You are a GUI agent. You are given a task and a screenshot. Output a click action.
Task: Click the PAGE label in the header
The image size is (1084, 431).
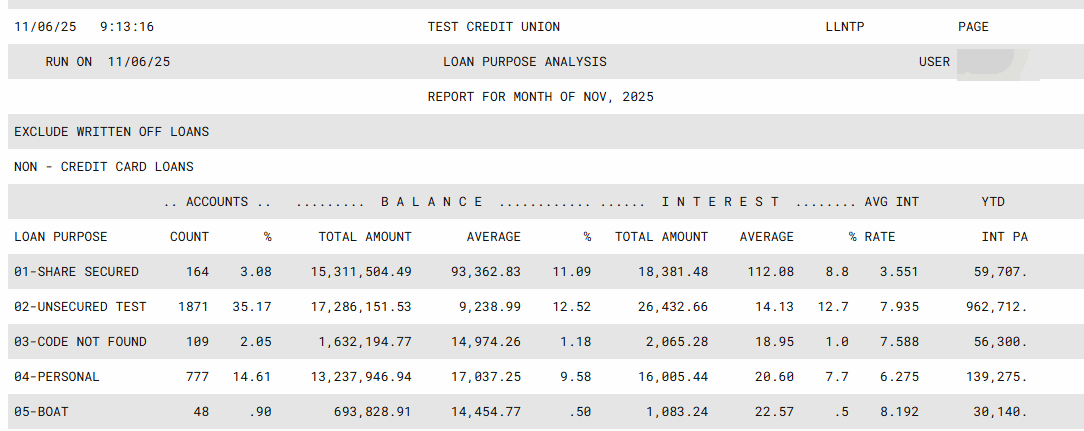[973, 27]
